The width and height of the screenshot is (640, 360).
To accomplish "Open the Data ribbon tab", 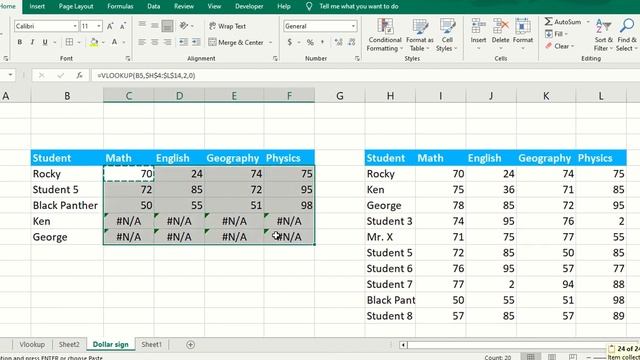I will click(x=153, y=6).
